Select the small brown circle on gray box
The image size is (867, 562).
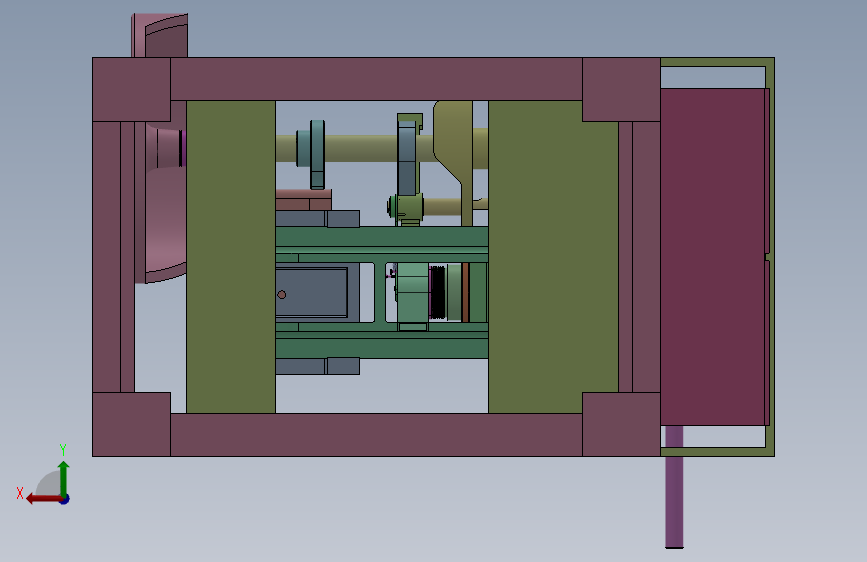(281, 295)
